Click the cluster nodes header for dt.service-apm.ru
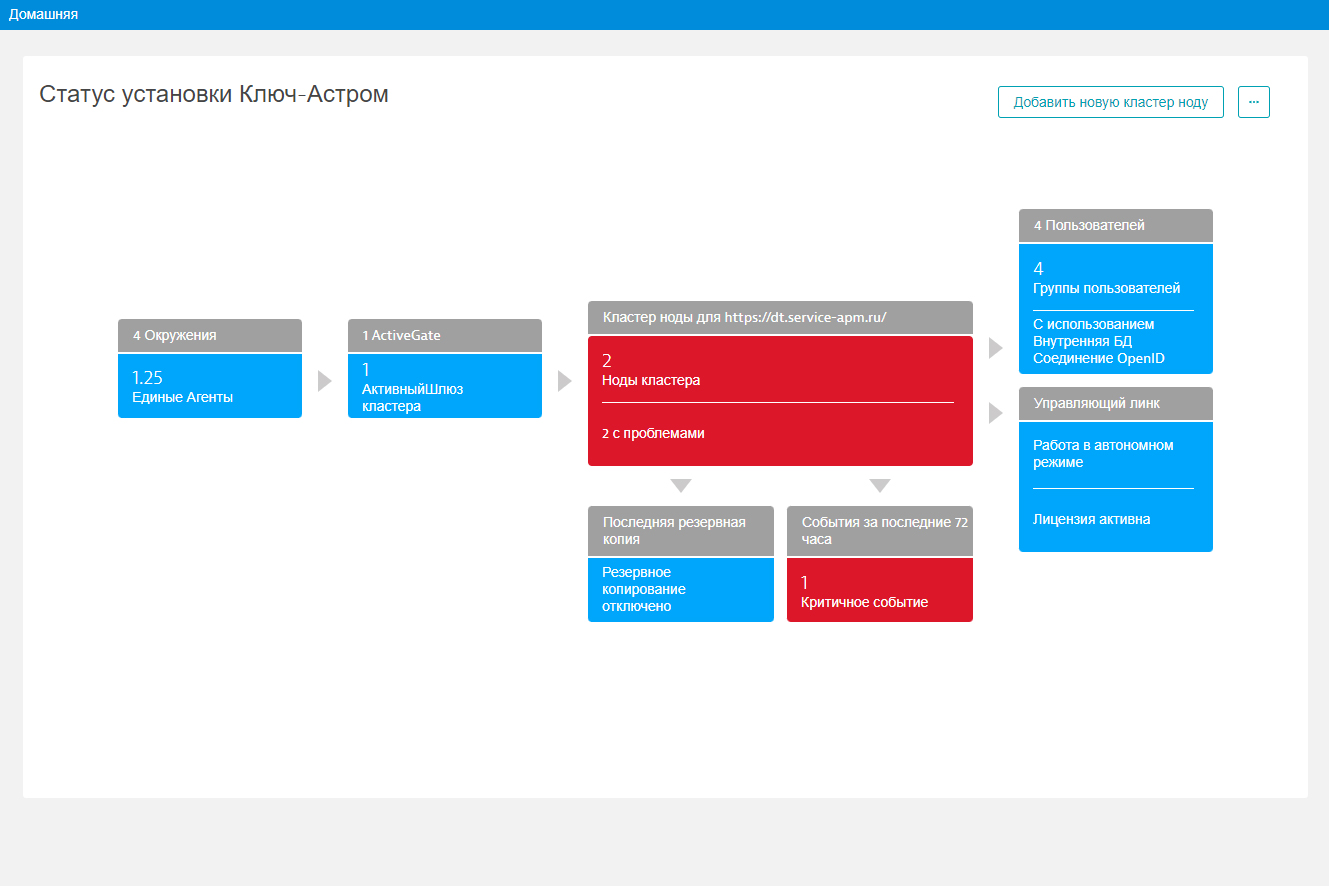Viewport: 1329px width, 886px height. [x=779, y=317]
